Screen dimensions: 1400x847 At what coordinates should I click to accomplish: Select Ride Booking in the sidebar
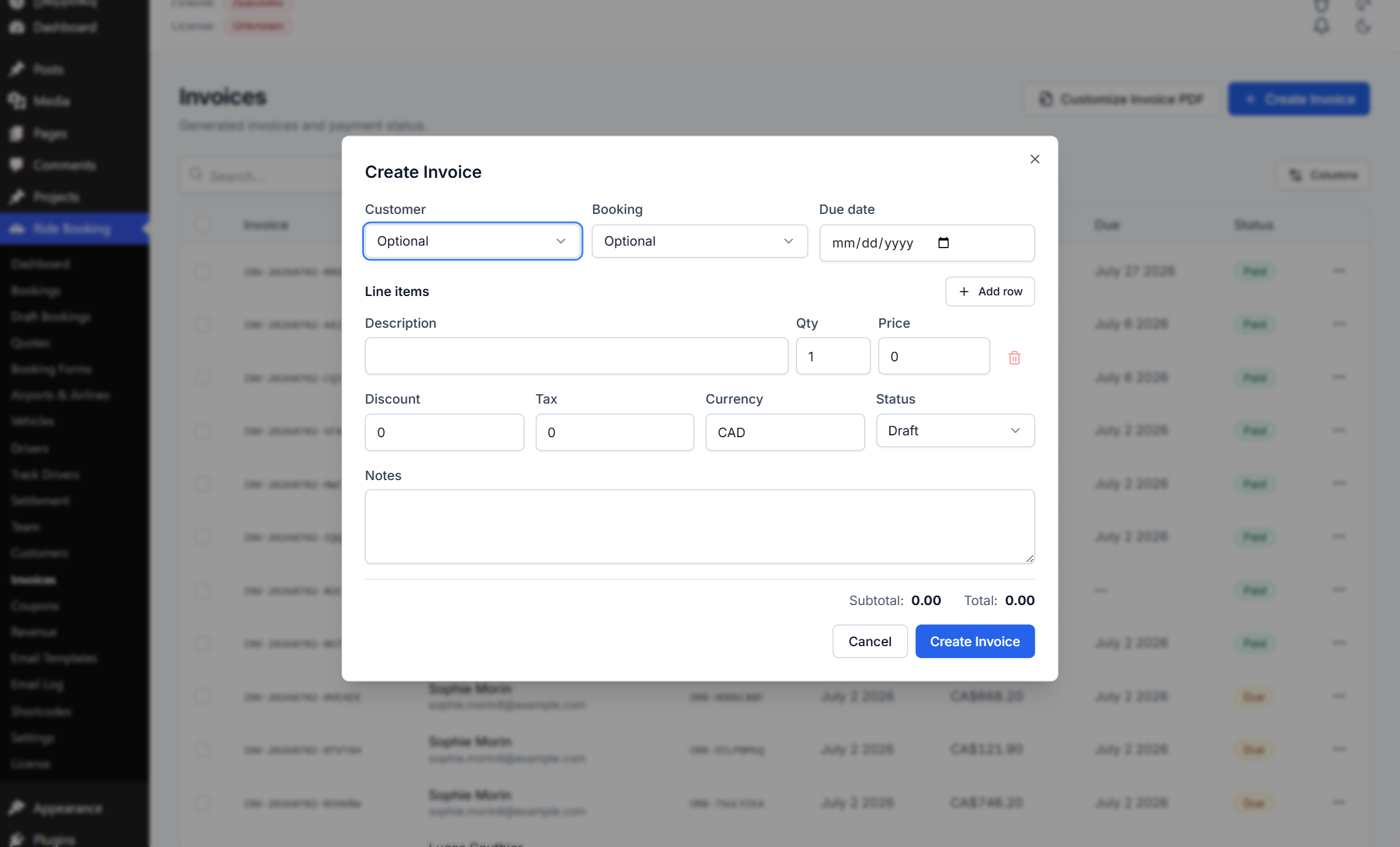(74, 229)
